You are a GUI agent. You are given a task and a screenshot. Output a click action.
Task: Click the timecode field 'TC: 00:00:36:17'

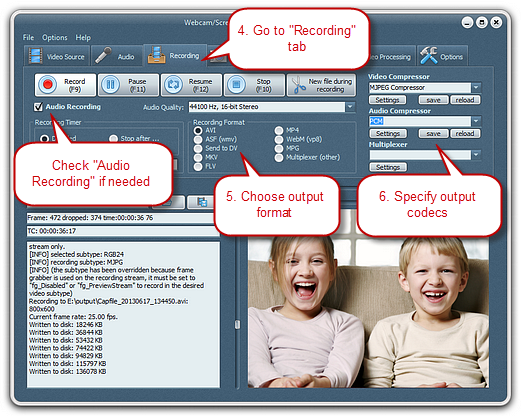click(x=123, y=231)
